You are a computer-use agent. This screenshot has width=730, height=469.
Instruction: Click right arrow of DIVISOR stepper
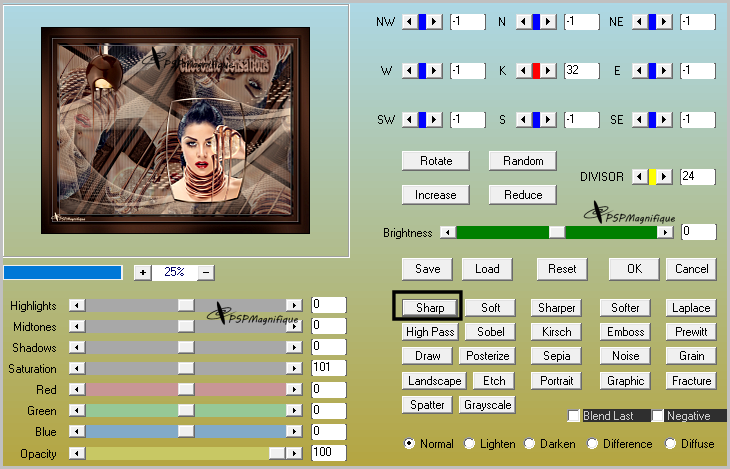666,177
